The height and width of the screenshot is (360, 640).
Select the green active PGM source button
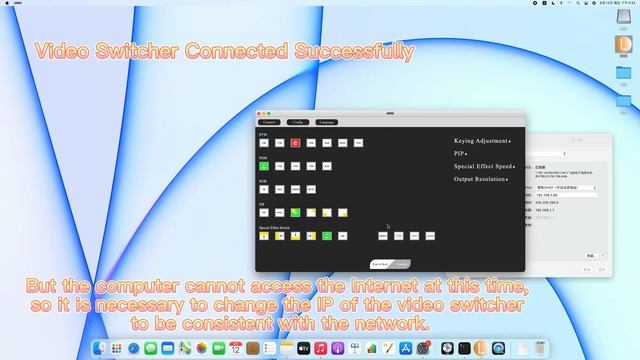coord(264,166)
